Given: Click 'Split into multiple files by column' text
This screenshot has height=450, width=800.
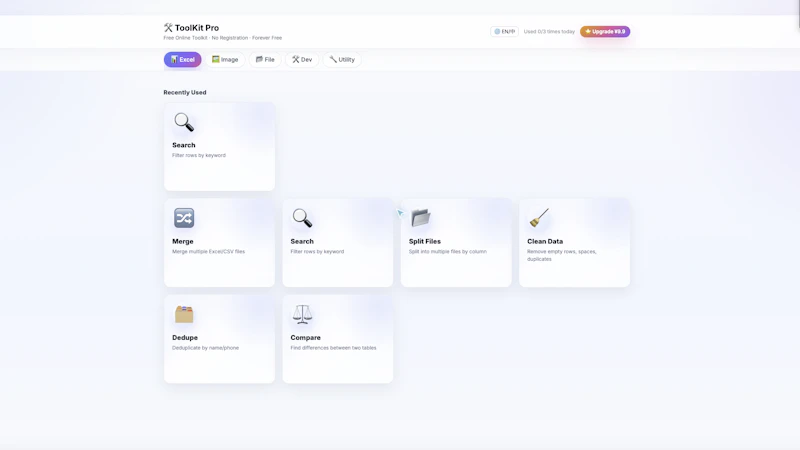Looking at the screenshot, I should click(x=447, y=252).
